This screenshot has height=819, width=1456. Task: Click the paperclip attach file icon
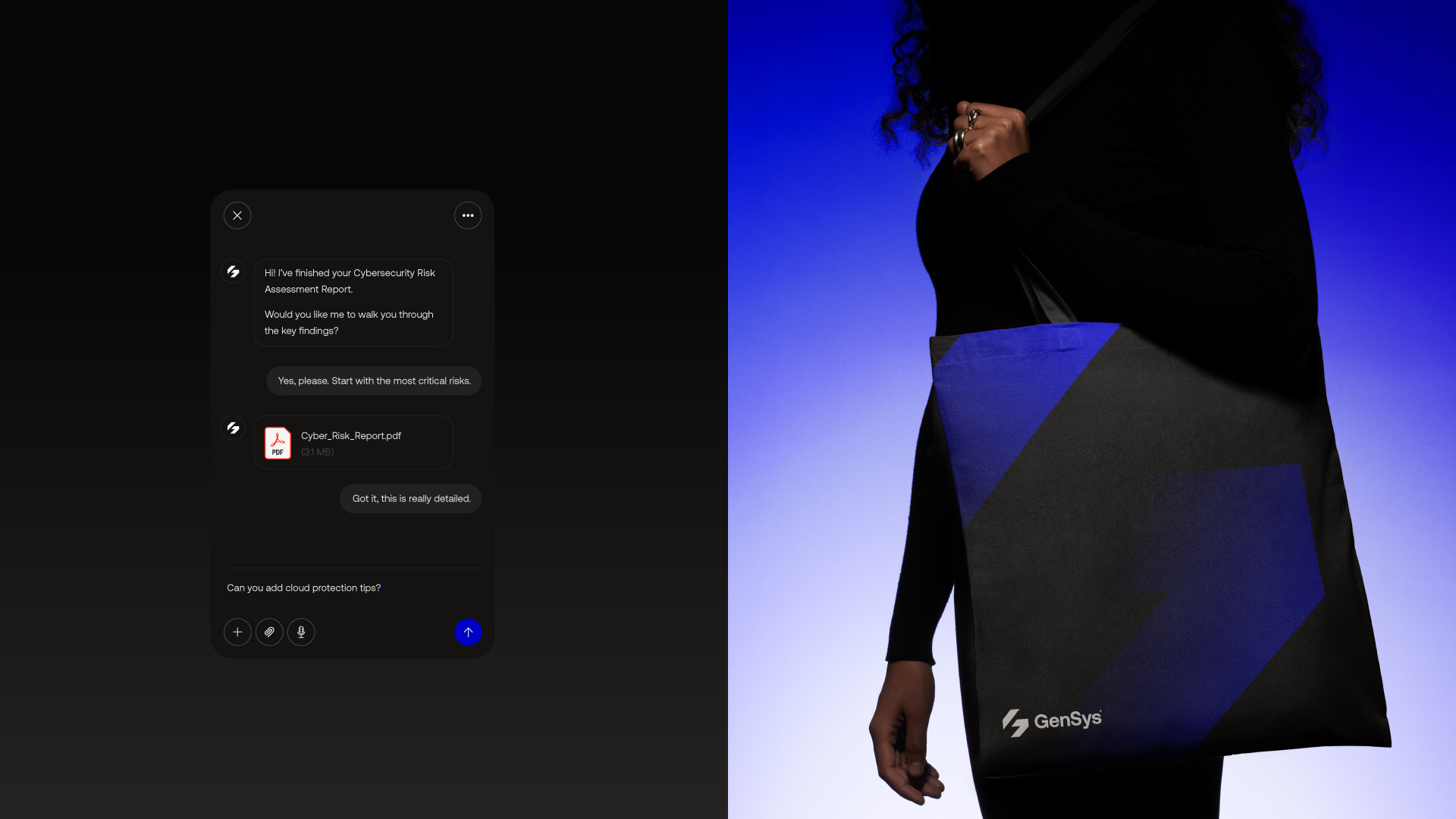pyautogui.click(x=269, y=632)
